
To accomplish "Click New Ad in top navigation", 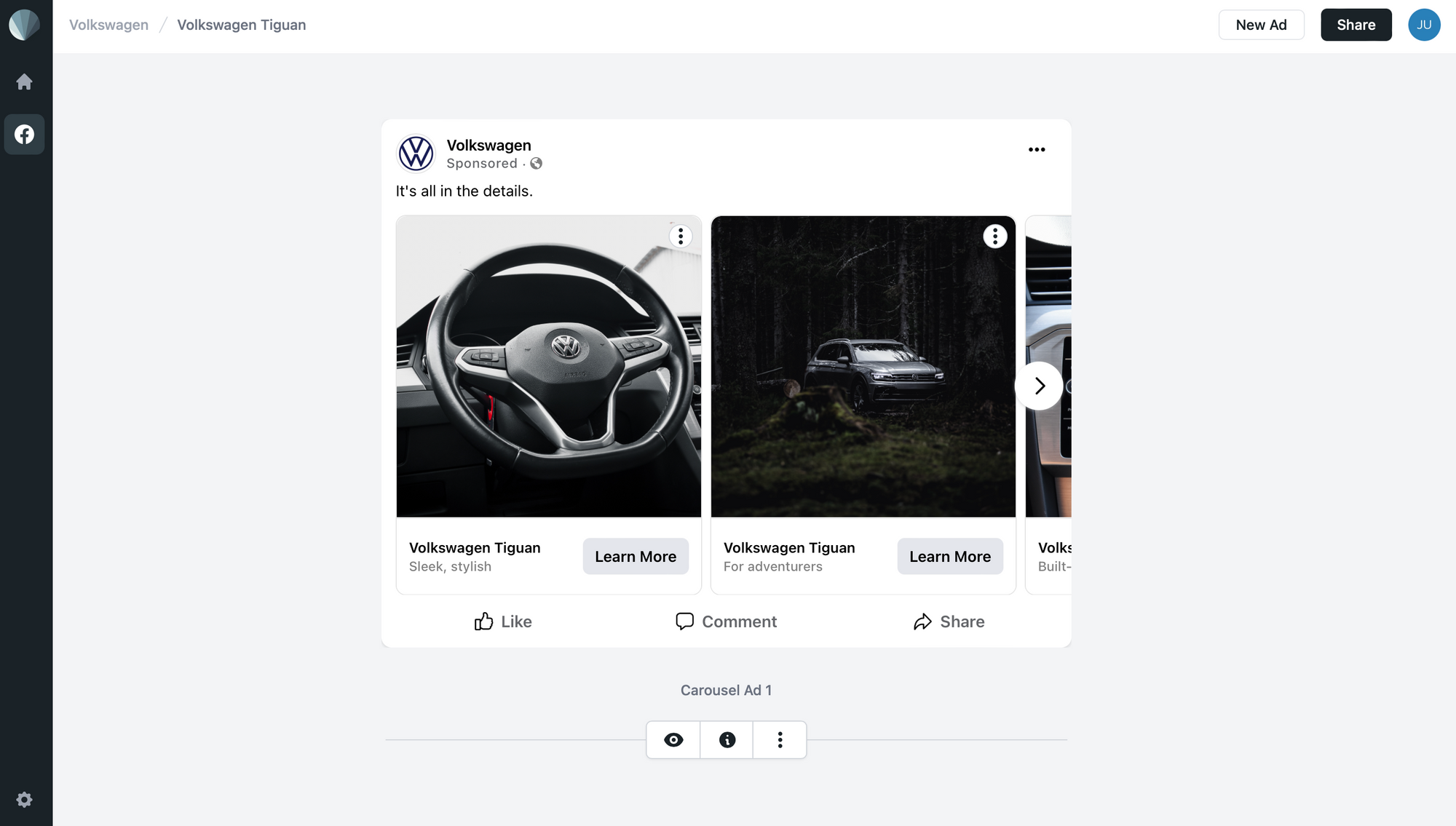I will [x=1261, y=24].
